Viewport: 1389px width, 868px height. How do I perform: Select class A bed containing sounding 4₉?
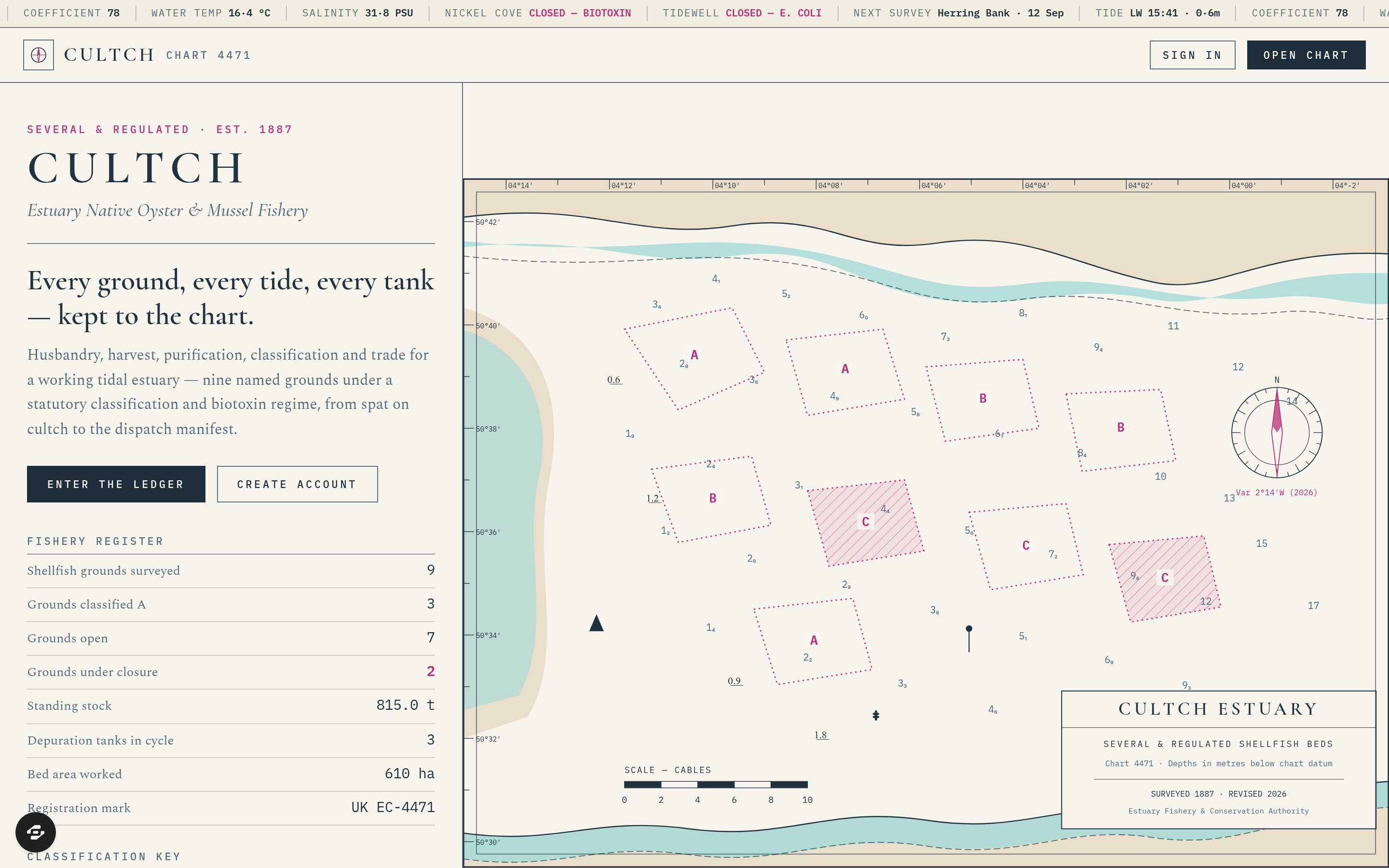pos(845,372)
